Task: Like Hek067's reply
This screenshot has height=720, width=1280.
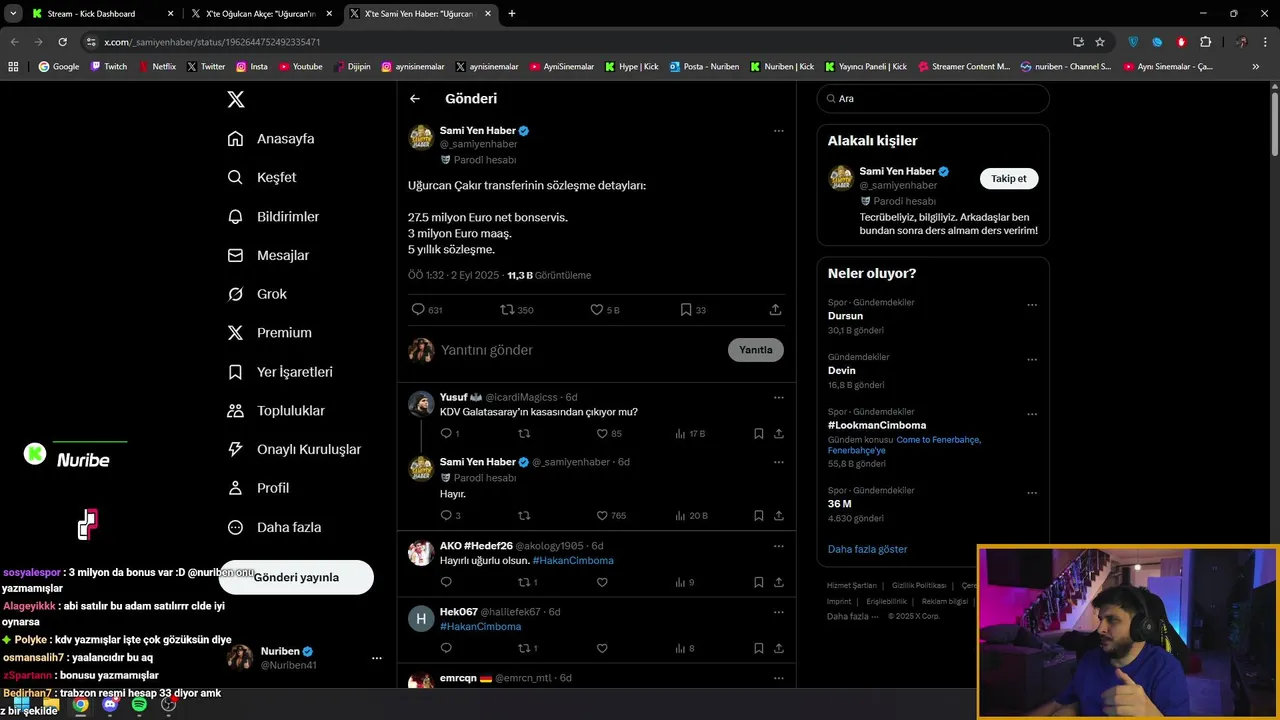Action: click(x=602, y=648)
